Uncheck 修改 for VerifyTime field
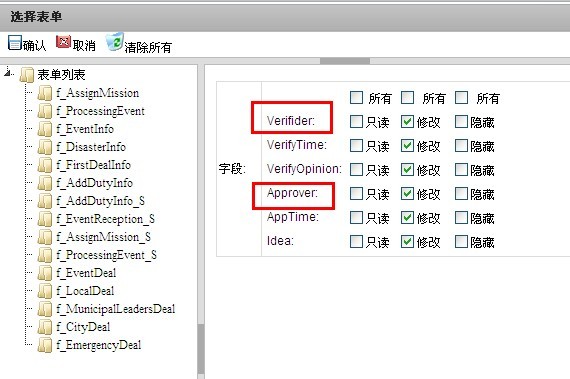570x379 pixels. point(408,146)
